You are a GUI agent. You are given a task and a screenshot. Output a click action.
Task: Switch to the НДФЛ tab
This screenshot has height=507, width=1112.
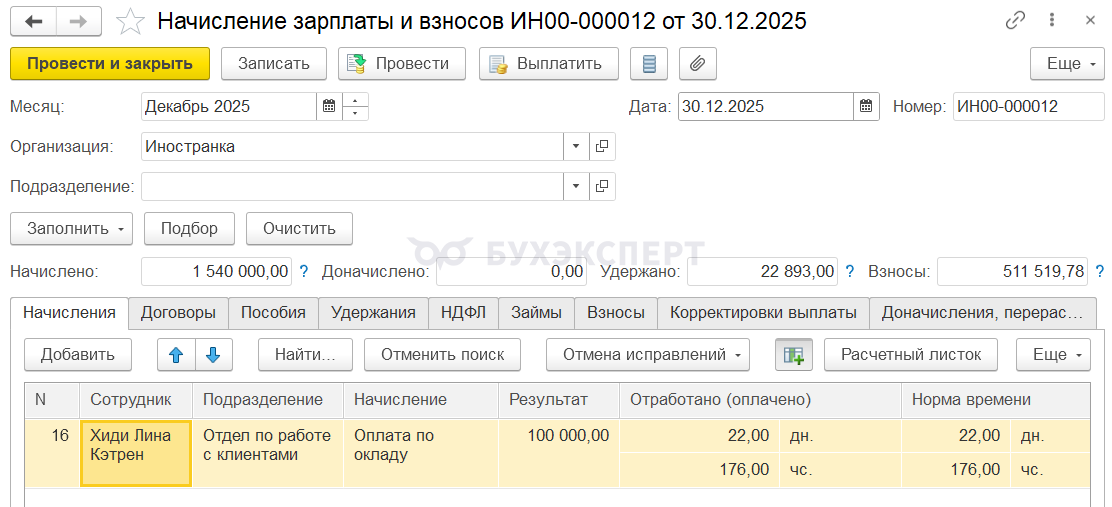click(463, 313)
